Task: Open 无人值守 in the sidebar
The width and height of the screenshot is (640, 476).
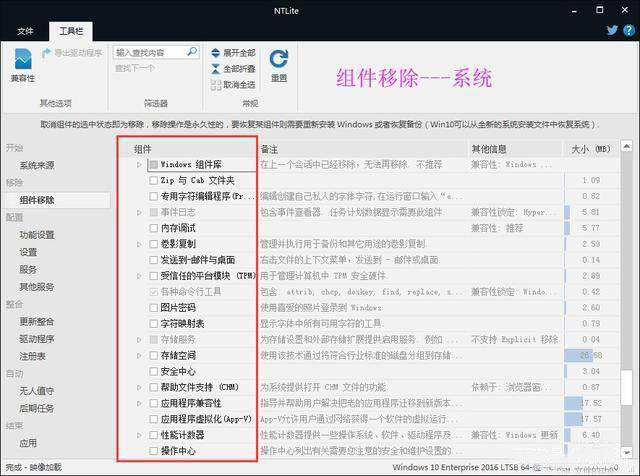Action: pyautogui.click(x=37, y=391)
